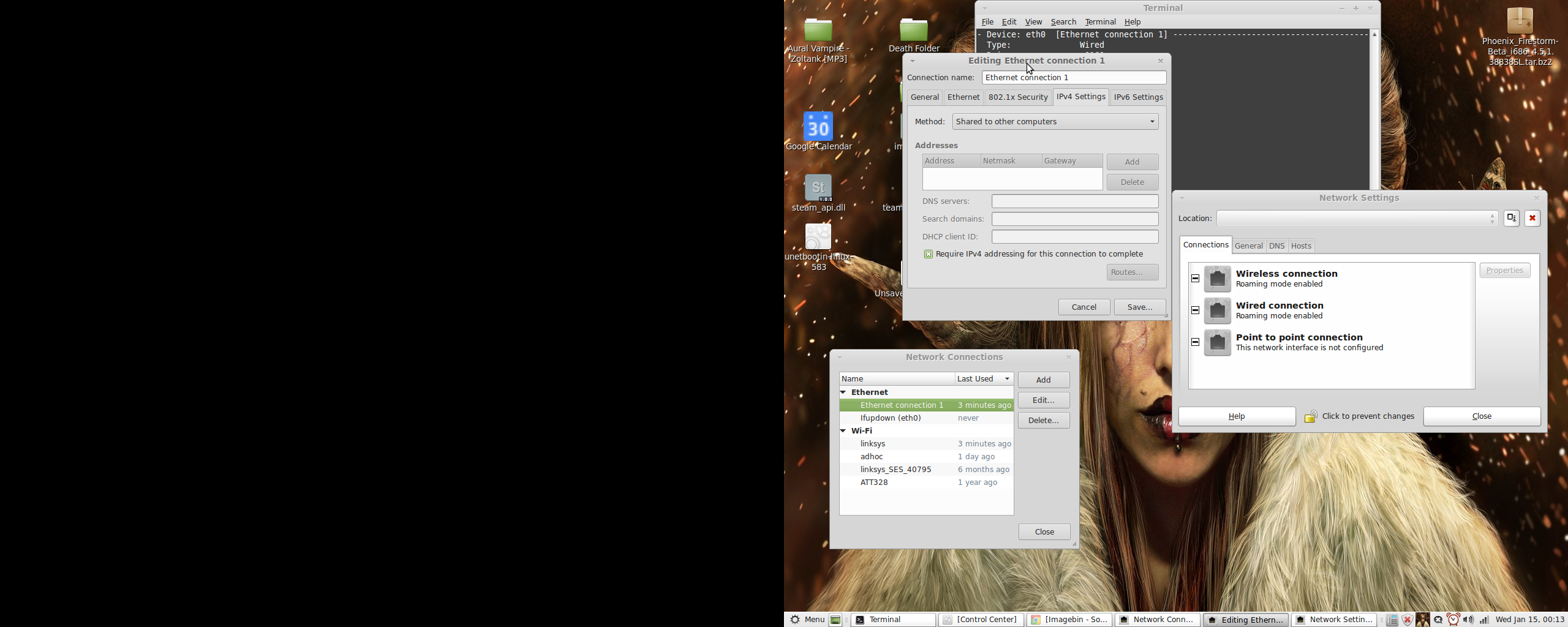Click the red X delete location icon
Viewport: 1568px width, 627px height.
point(1532,218)
